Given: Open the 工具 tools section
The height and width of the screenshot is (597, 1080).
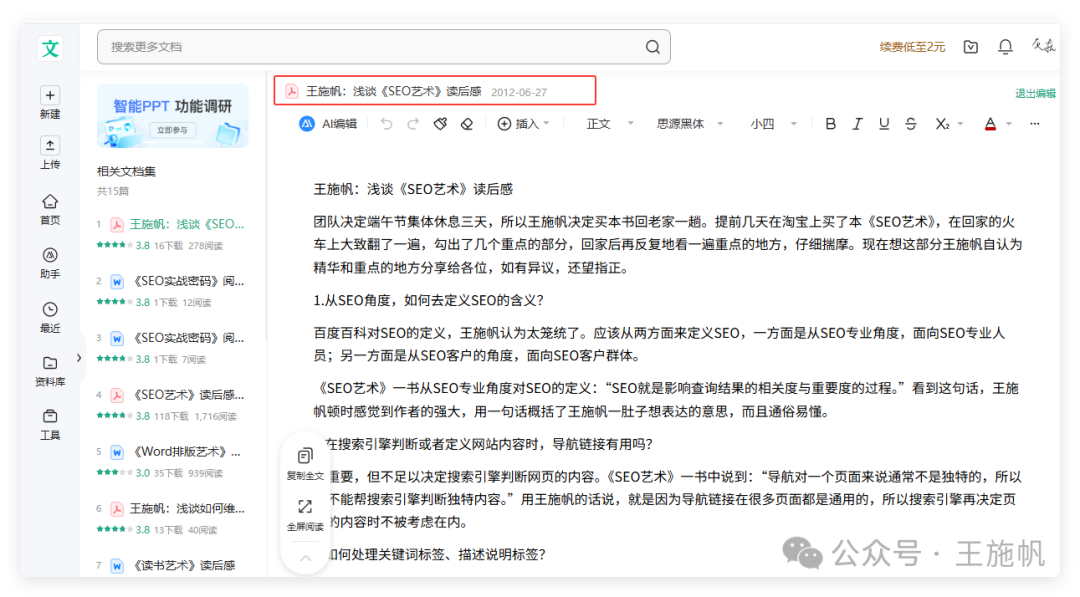Looking at the screenshot, I should click(50, 422).
